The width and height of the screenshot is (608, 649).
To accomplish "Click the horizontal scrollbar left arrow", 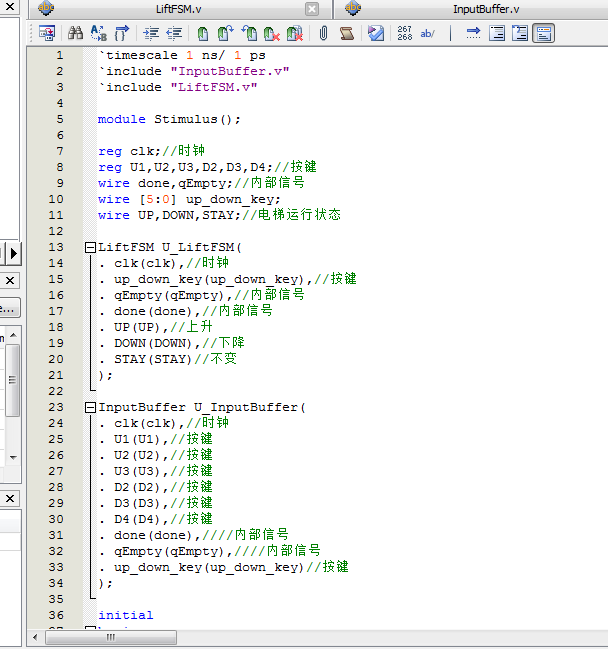I will click(x=35, y=637).
